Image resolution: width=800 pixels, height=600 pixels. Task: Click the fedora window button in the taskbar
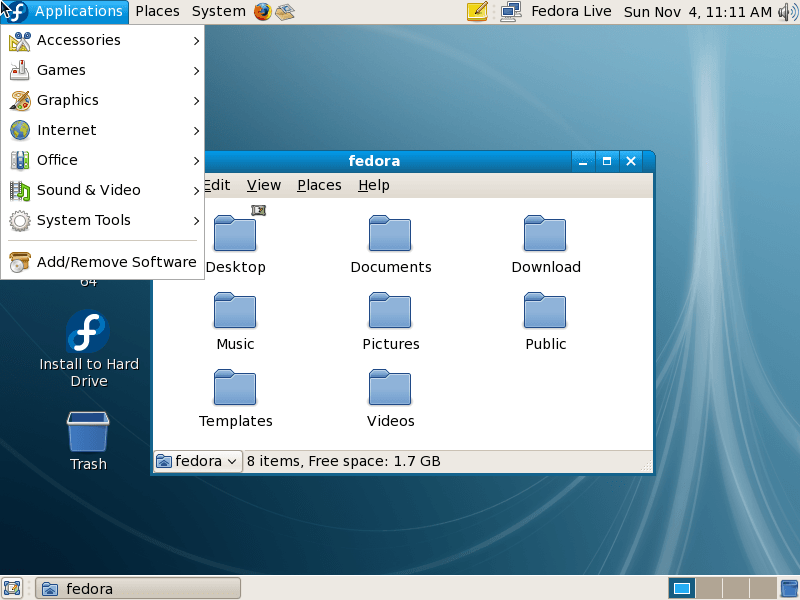[138, 589]
